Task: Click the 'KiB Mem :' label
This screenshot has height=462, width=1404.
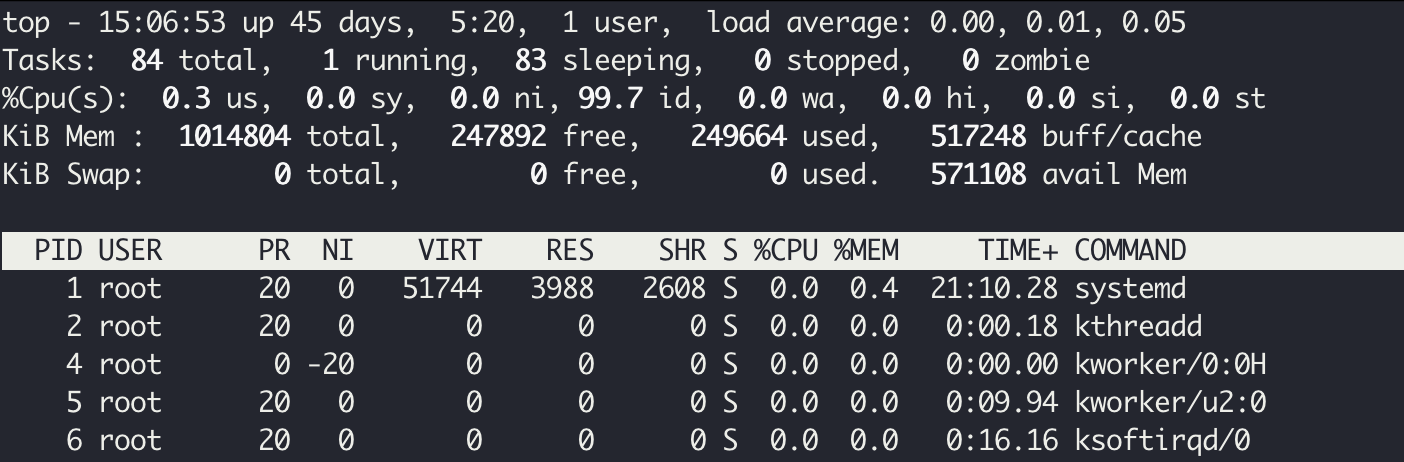Action: (x=74, y=136)
